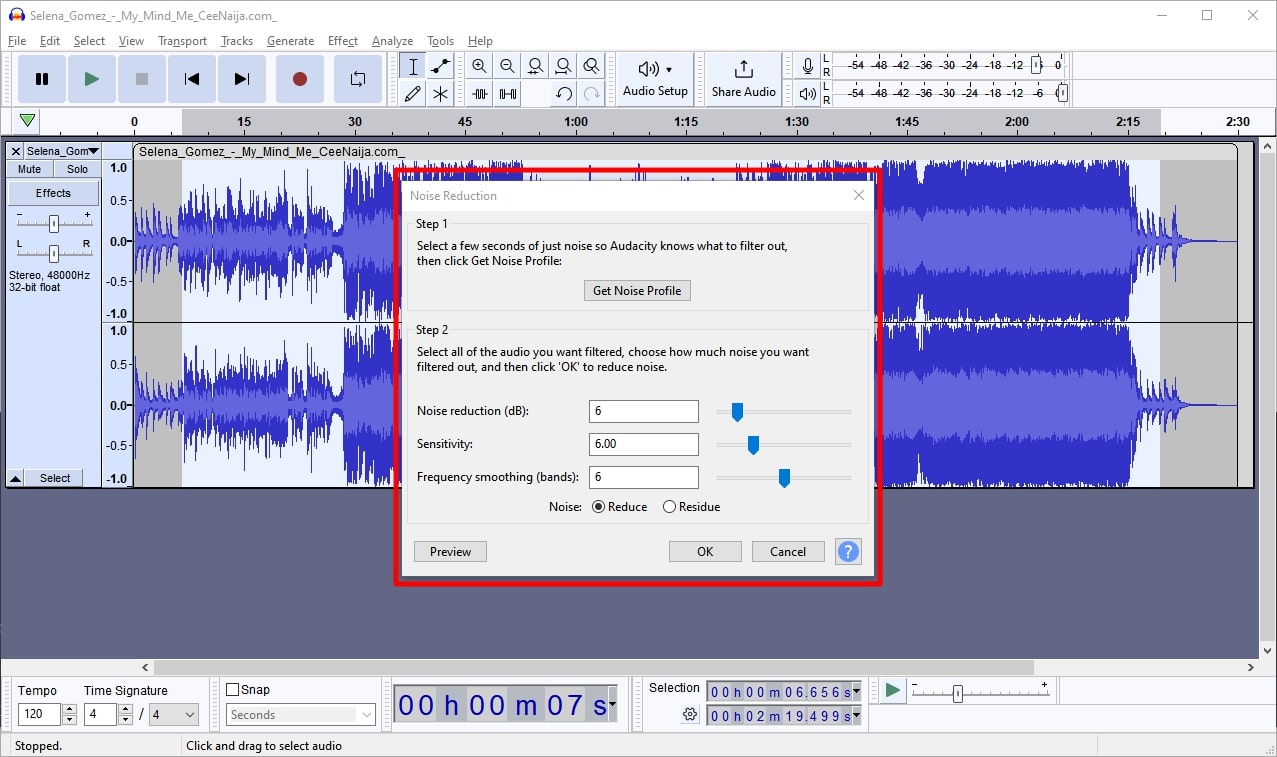Click the Sensitivity value field
The width and height of the screenshot is (1277, 757).
[644, 444]
